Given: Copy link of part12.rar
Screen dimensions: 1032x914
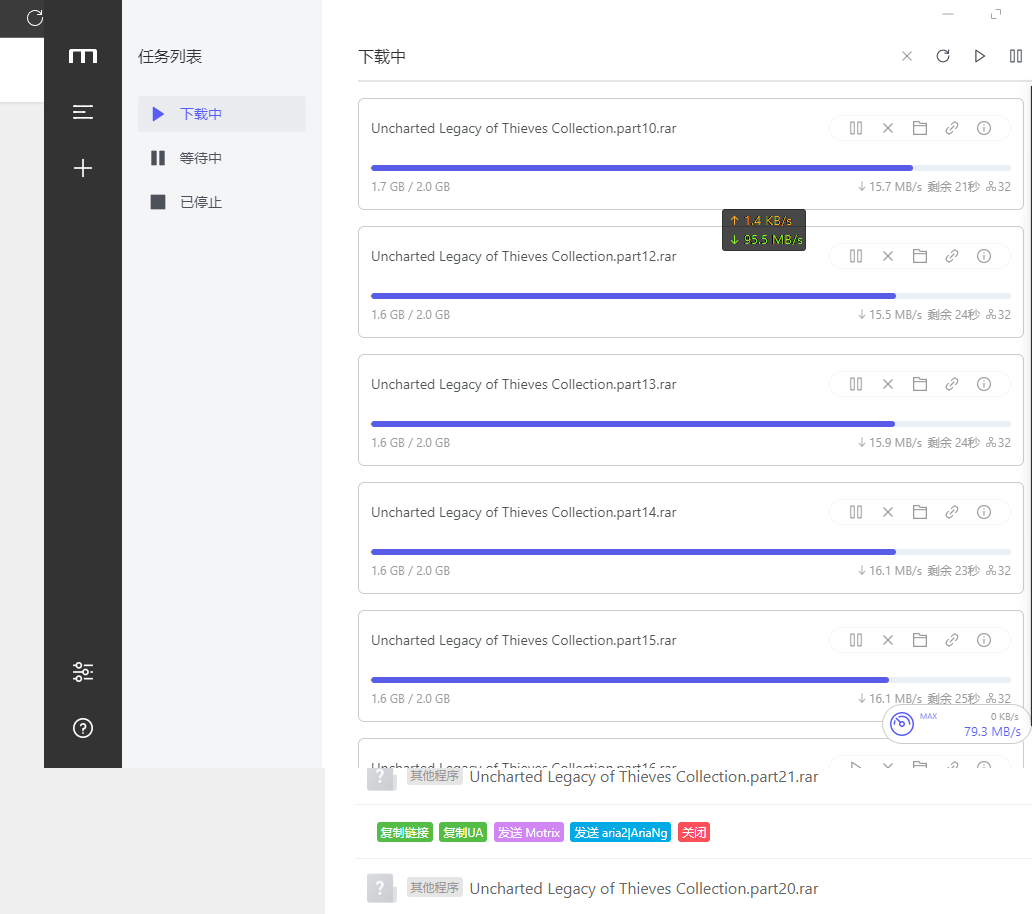Looking at the screenshot, I should tap(952, 256).
